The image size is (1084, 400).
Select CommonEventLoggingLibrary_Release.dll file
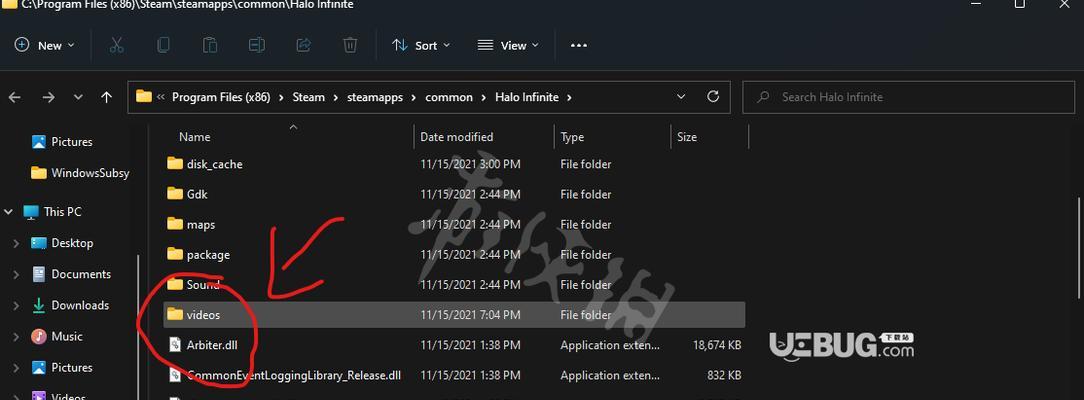(294, 375)
